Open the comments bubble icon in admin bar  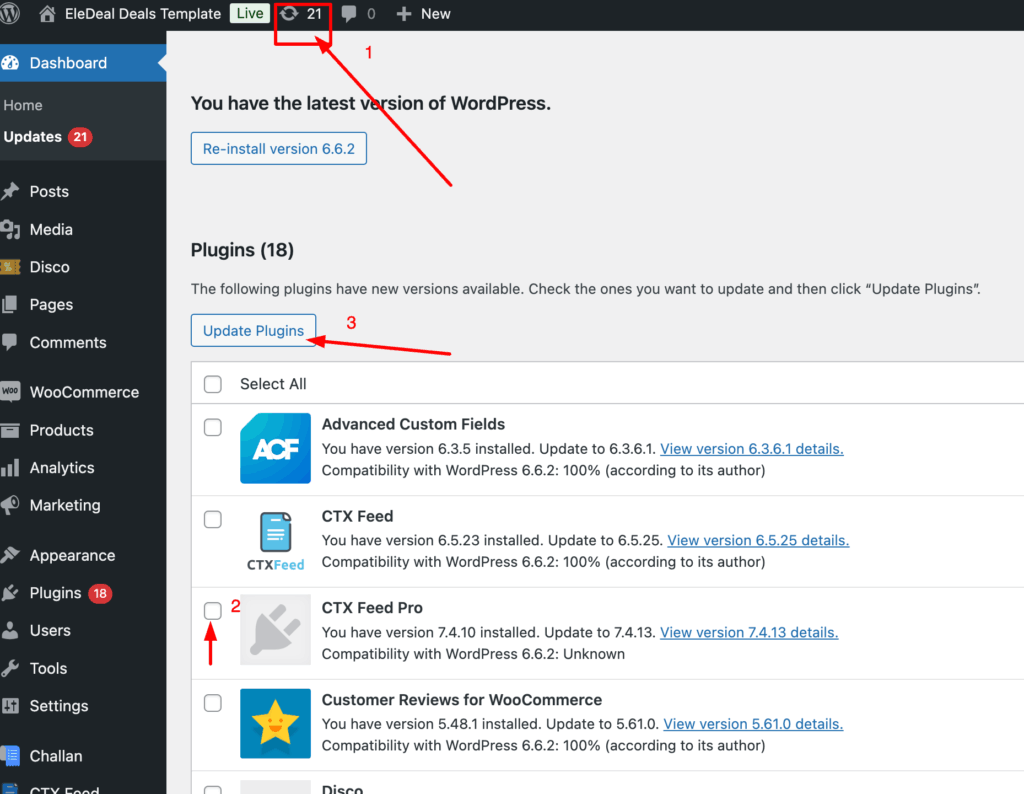[x=349, y=14]
